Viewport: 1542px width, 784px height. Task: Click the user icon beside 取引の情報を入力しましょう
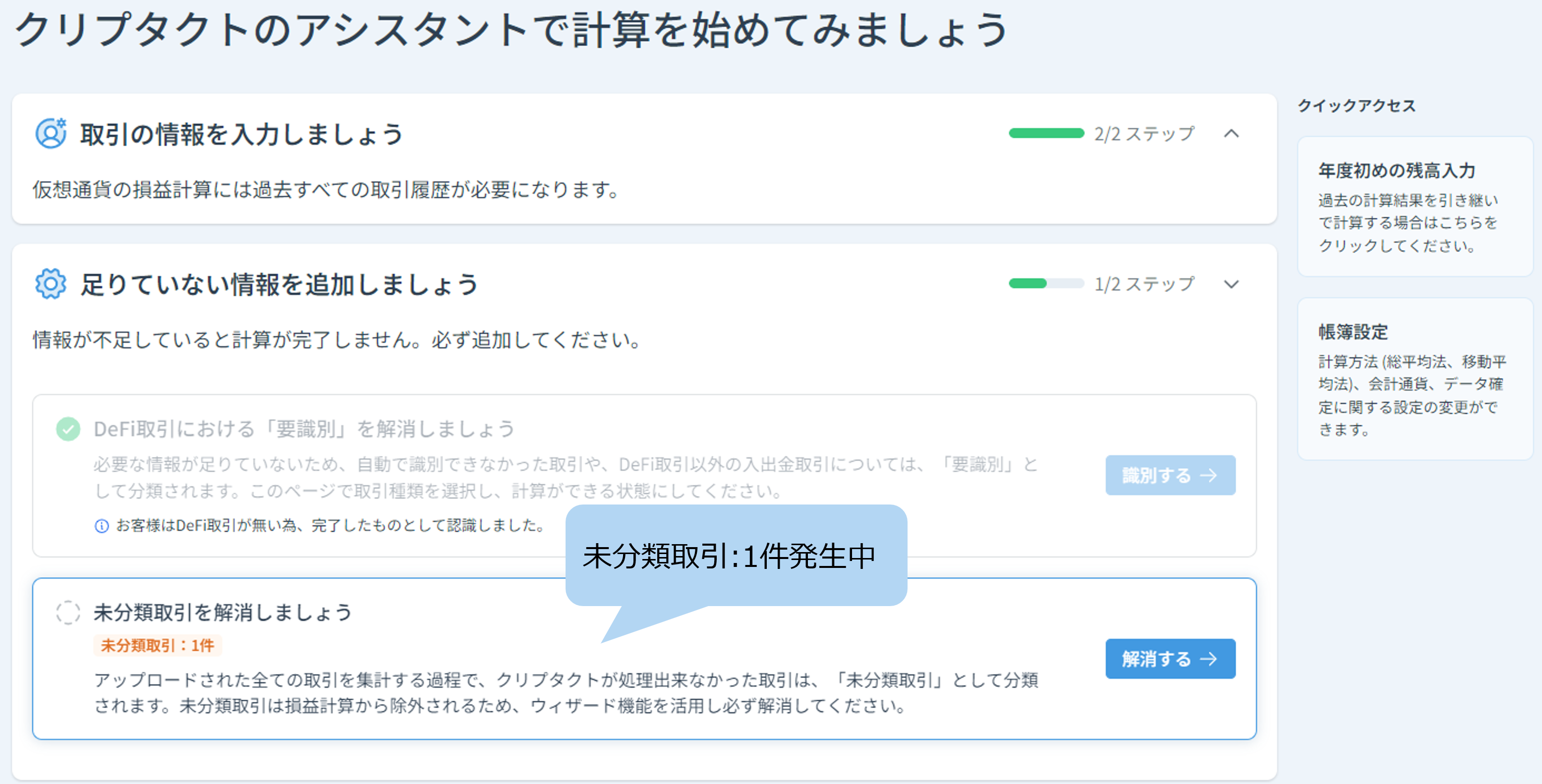tap(51, 133)
